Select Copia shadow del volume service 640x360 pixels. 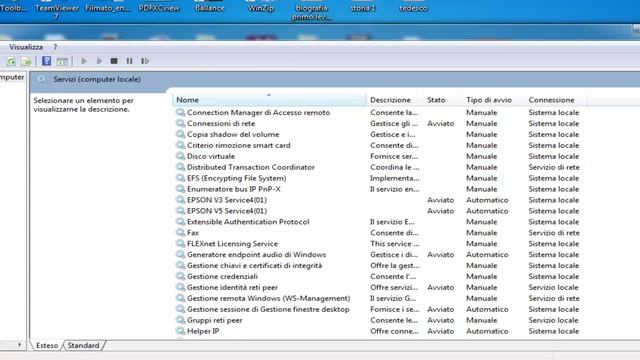click(x=233, y=134)
